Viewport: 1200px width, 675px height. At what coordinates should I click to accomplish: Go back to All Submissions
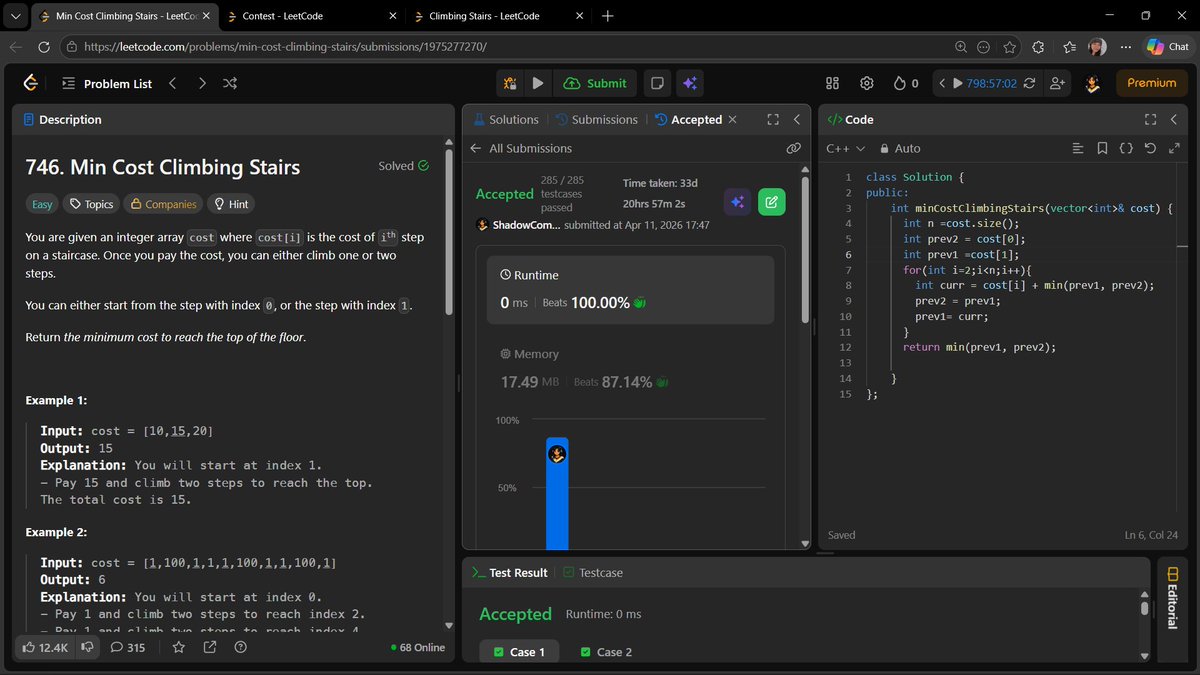pyautogui.click(x=520, y=148)
